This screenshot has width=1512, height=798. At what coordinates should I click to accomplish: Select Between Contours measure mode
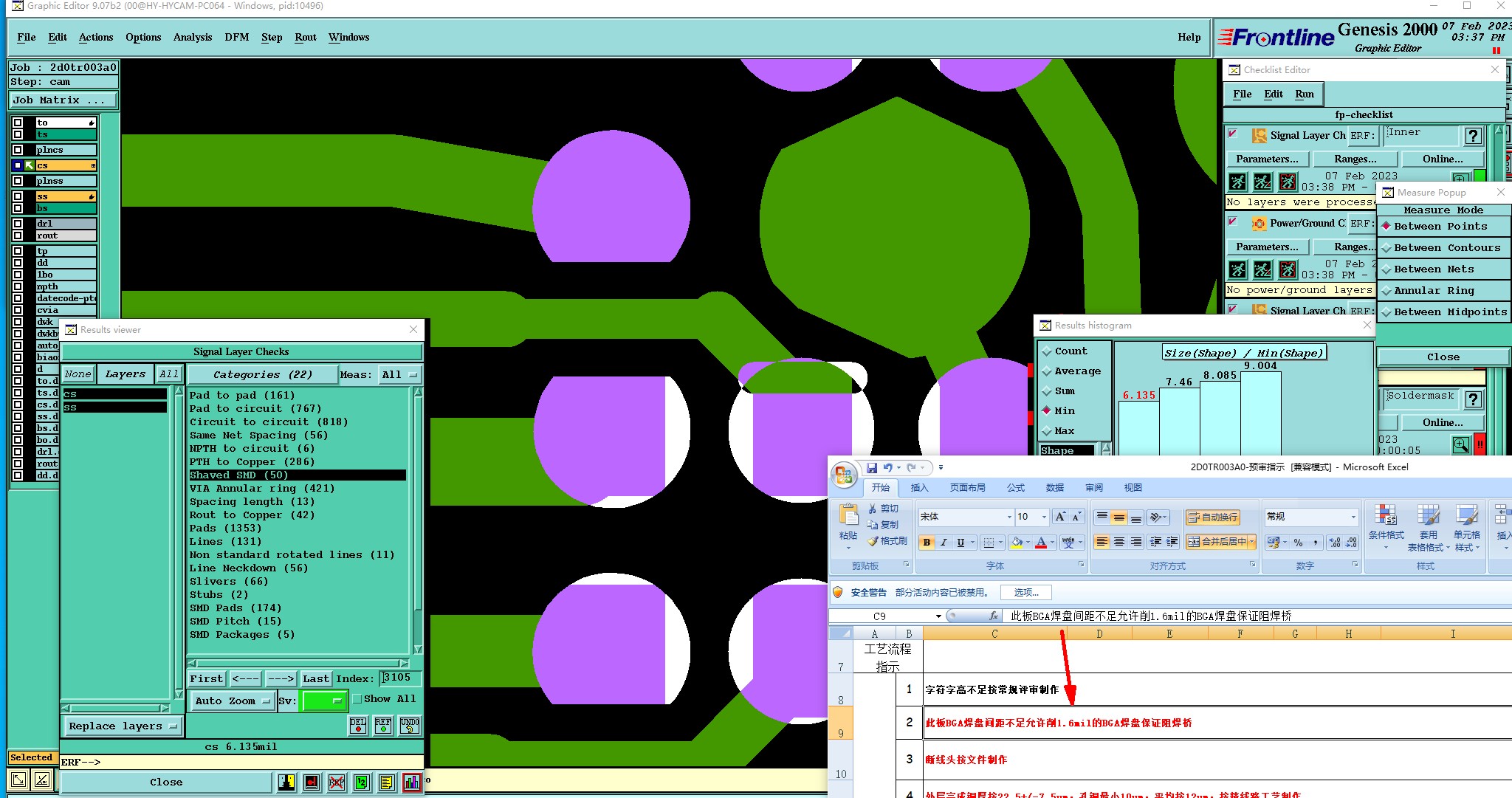coord(1446,248)
